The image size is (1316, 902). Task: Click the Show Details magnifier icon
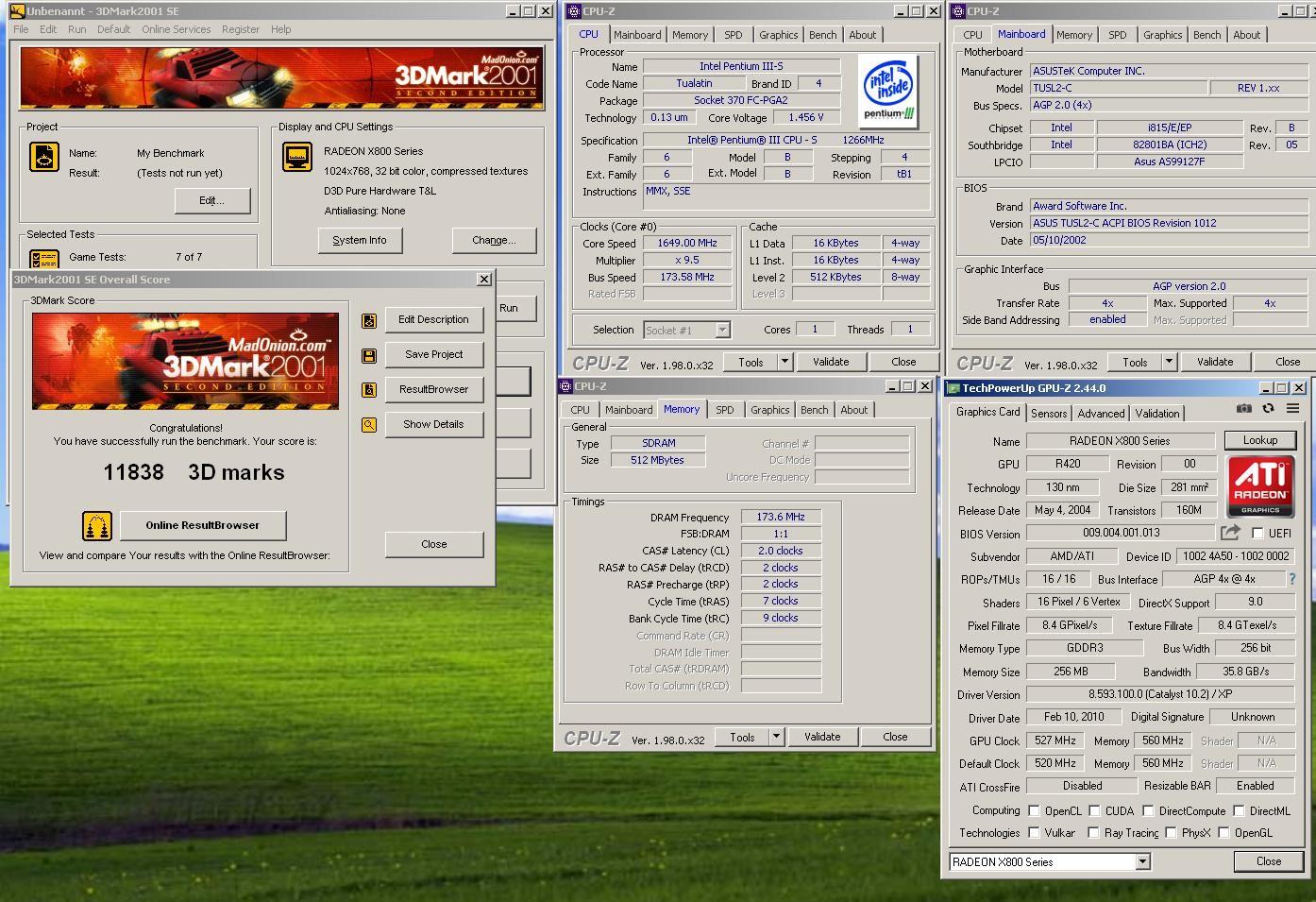tap(369, 425)
